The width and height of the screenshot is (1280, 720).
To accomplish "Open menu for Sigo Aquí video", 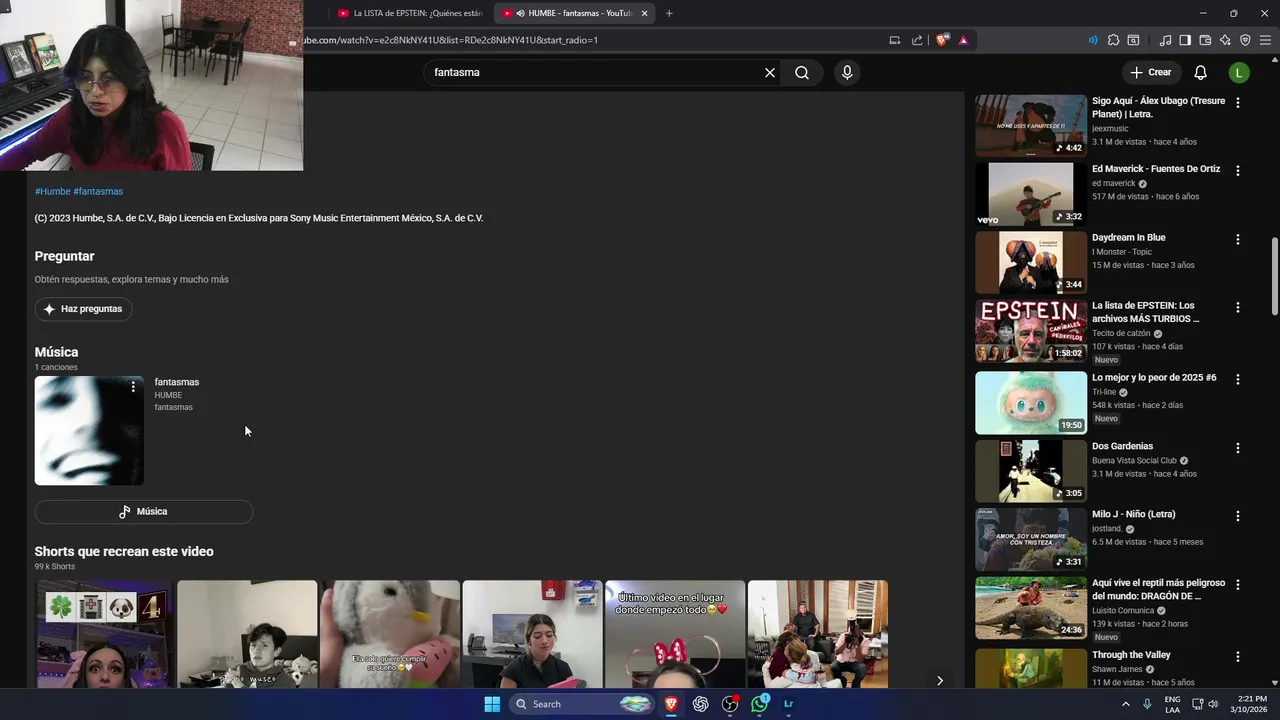I will coord(1238,103).
